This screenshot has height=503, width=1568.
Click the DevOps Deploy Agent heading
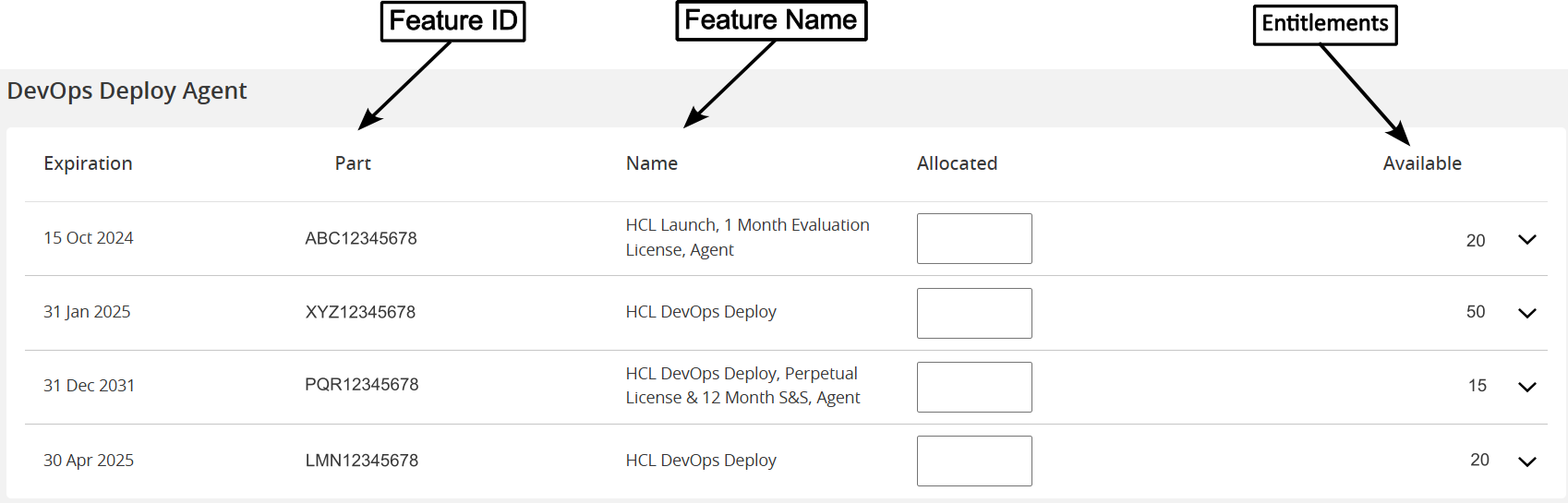(127, 90)
